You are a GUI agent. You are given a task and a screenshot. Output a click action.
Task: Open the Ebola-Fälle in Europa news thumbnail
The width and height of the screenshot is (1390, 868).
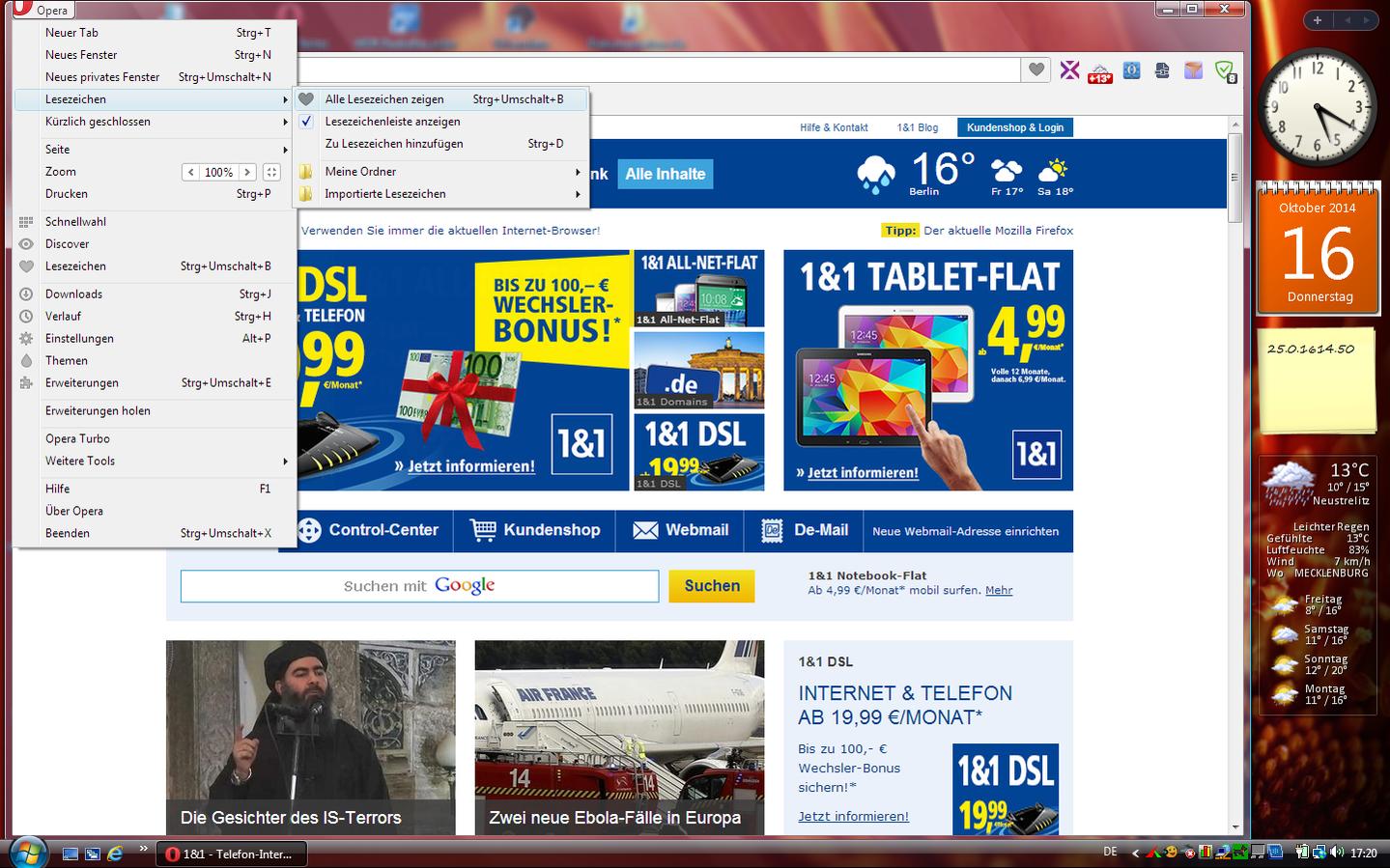(619, 738)
